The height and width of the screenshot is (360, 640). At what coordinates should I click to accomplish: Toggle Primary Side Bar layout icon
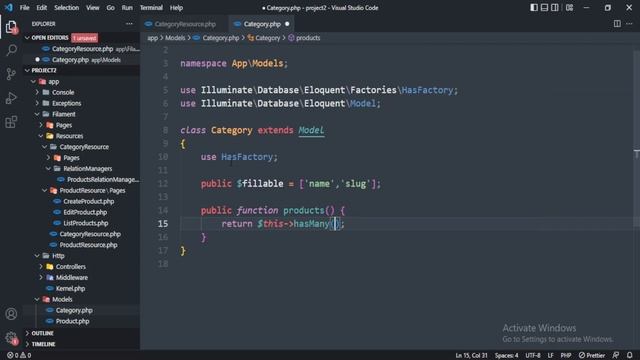pyautogui.click(x=534, y=8)
